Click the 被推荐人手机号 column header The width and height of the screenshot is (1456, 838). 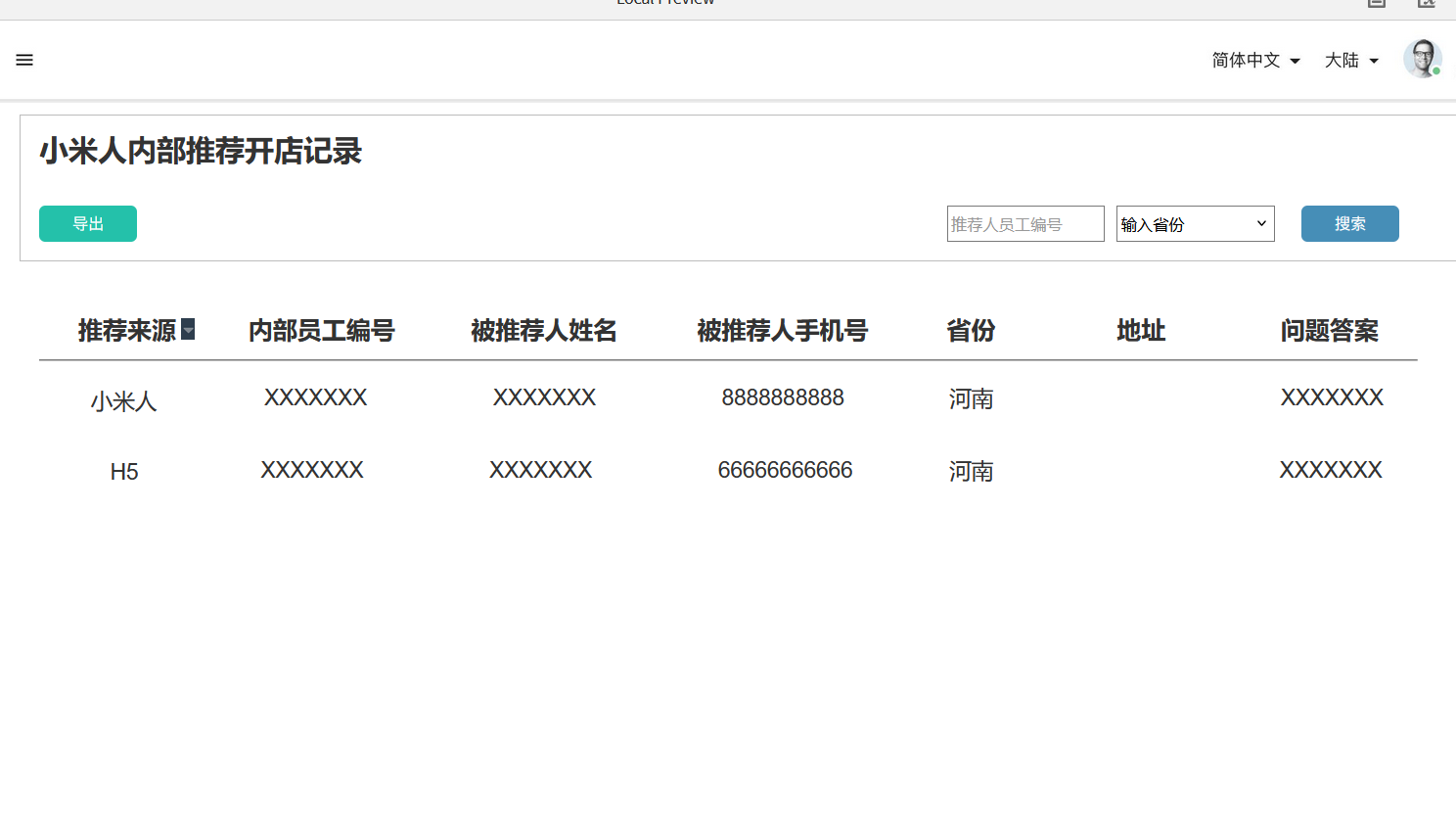click(783, 331)
